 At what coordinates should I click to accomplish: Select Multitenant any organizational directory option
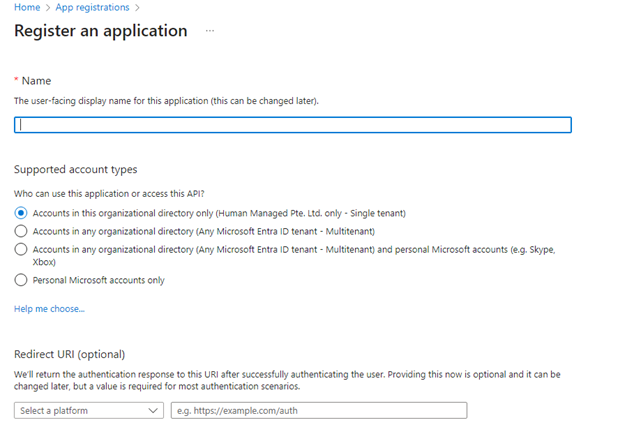pyautogui.click(x=21, y=231)
